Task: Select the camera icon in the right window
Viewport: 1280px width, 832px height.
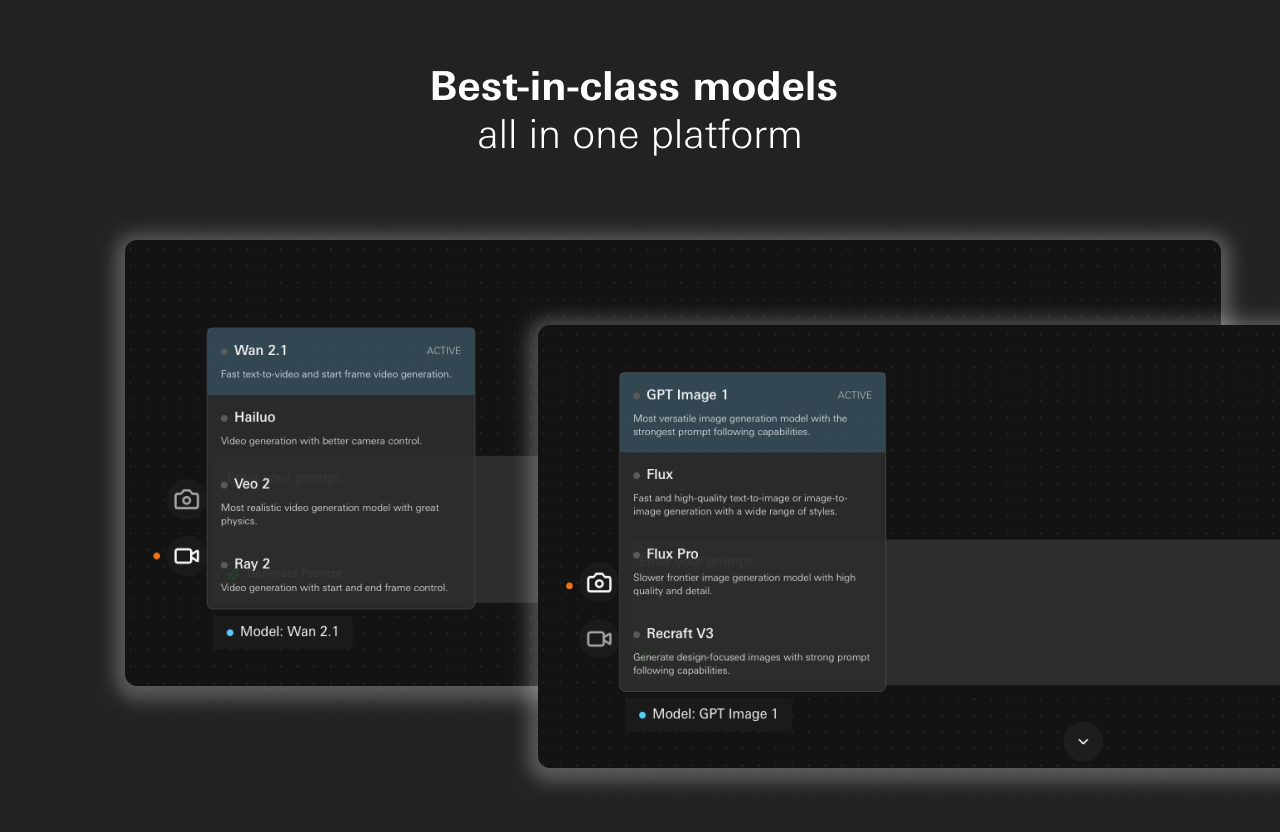Action: tap(599, 583)
